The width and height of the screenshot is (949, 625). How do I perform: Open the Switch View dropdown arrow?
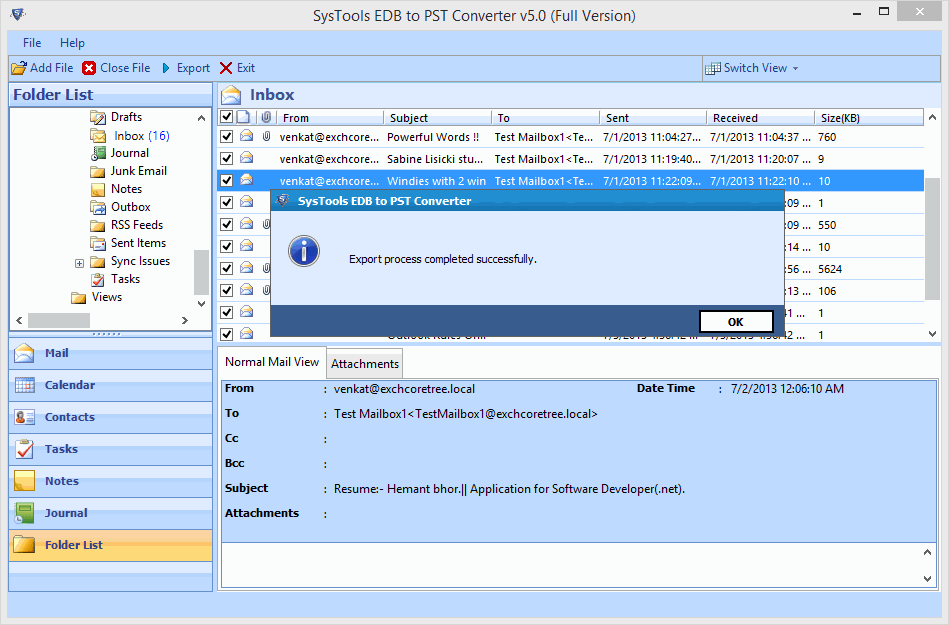tap(795, 68)
